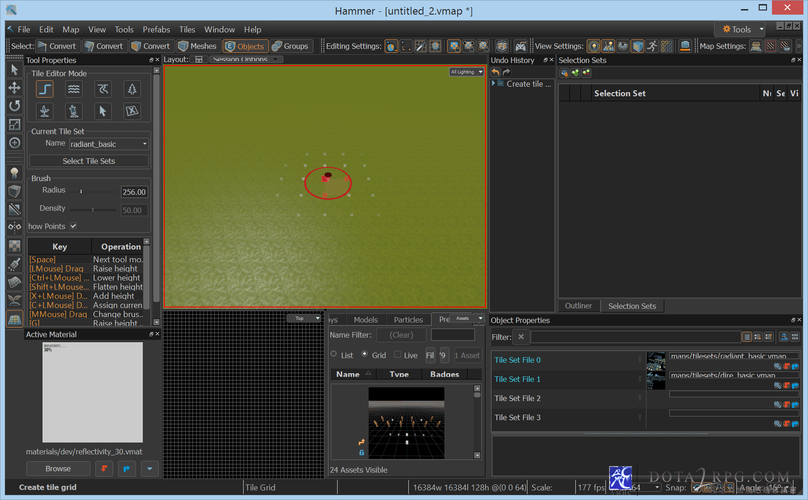This screenshot has height=500, width=808.
Task: Click the running man icon in View Settings
Action: click(x=652, y=46)
